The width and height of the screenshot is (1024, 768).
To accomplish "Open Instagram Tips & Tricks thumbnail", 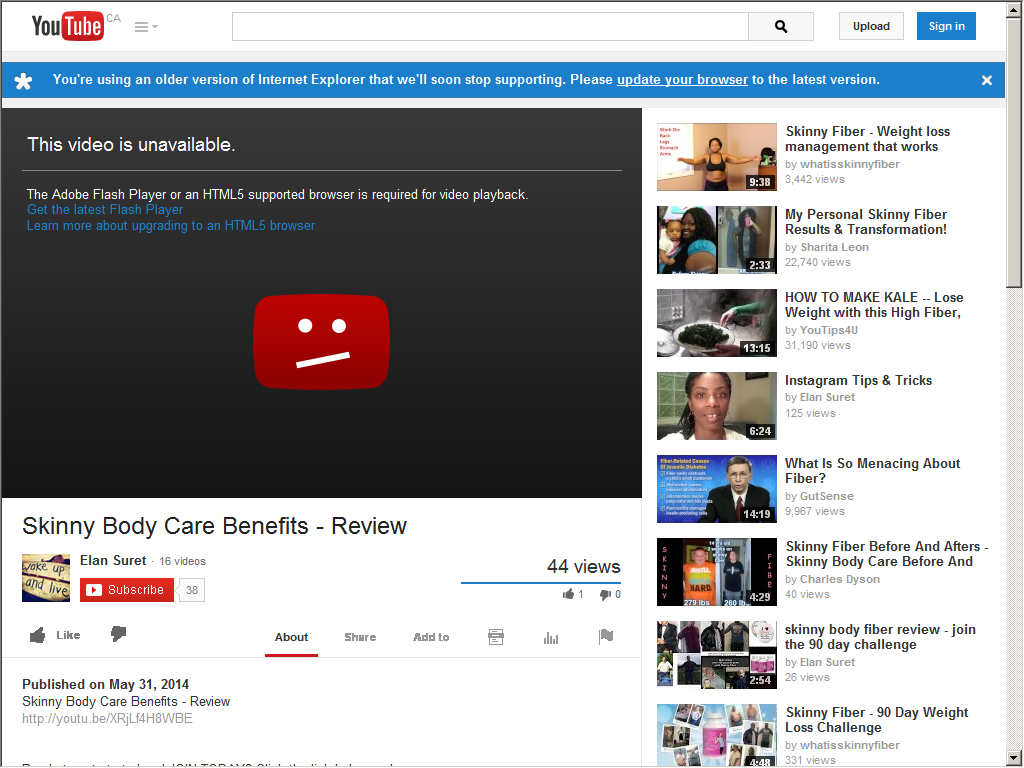I will [716, 406].
